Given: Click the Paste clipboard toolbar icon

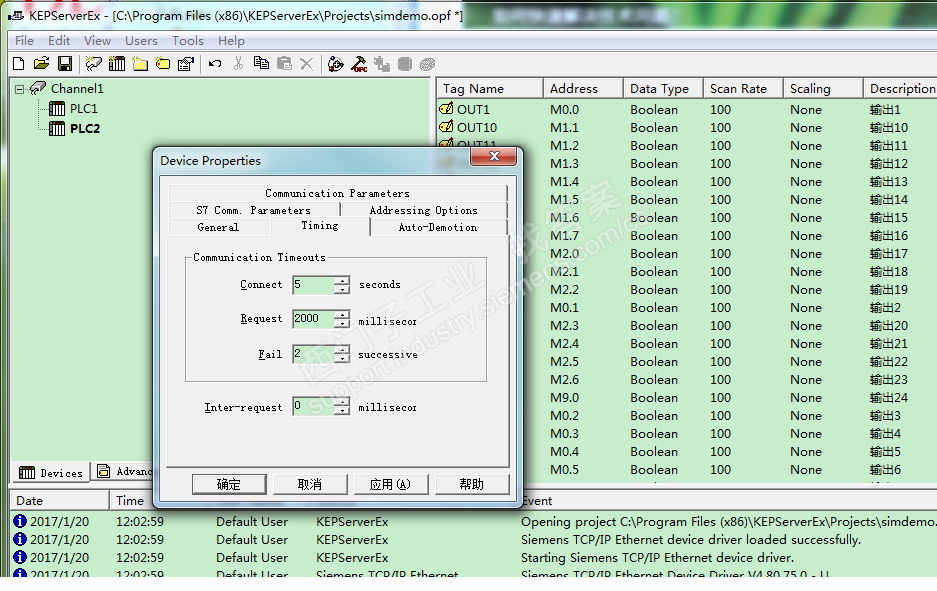Looking at the screenshot, I should [284, 64].
